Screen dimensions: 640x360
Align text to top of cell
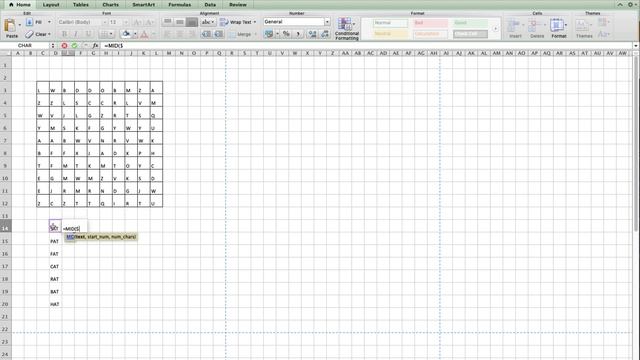167,22
